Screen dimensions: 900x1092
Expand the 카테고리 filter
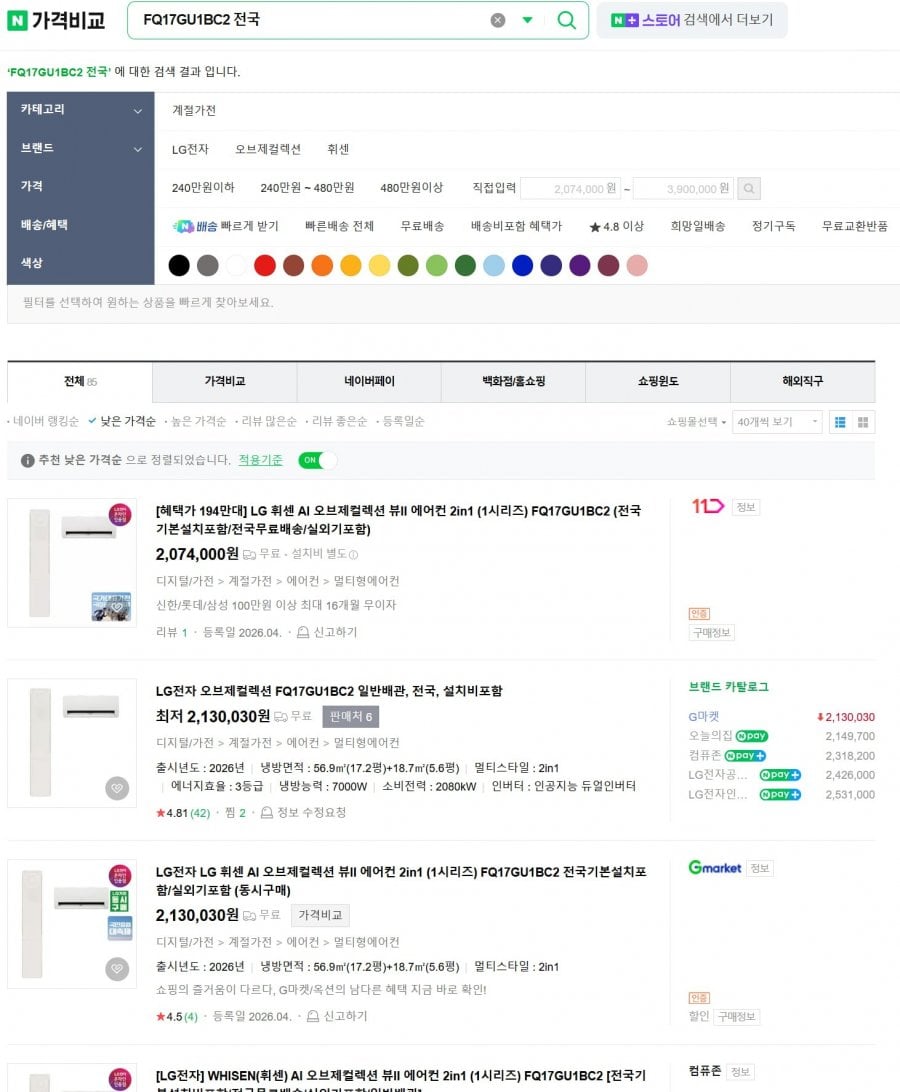click(x=81, y=110)
